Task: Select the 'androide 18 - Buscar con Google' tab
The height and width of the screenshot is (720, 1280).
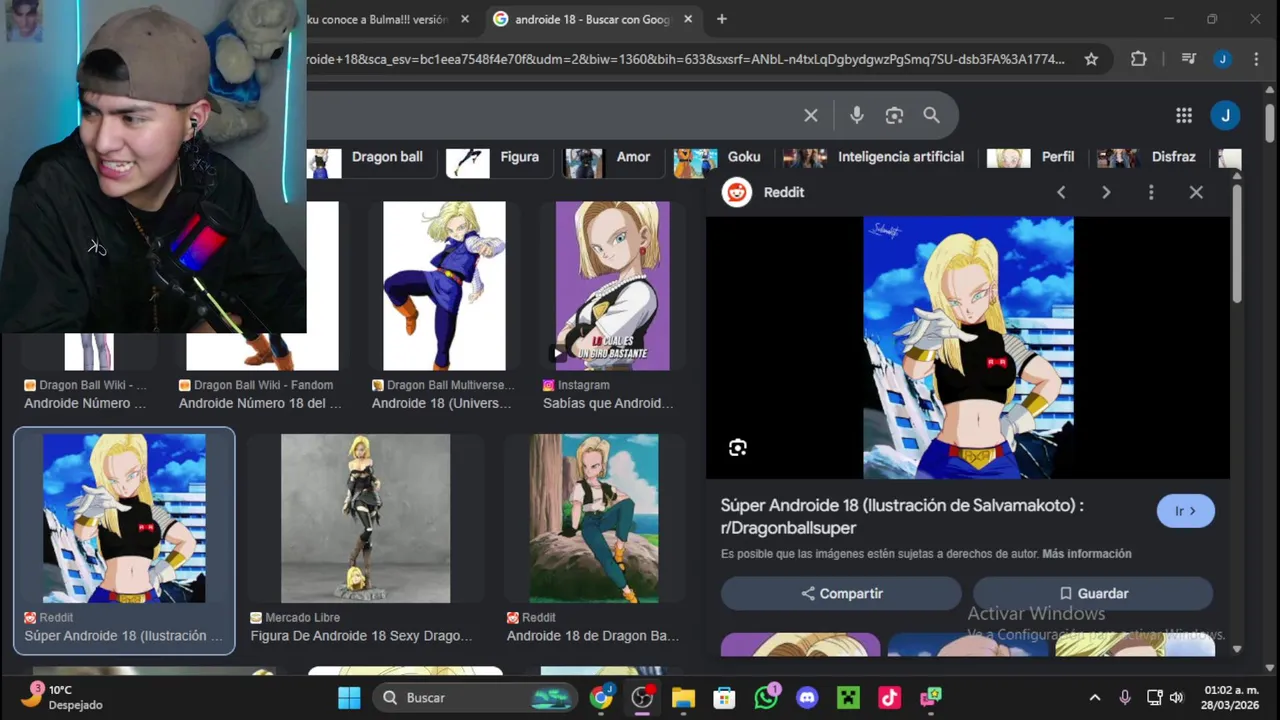Action: [592, 19]
